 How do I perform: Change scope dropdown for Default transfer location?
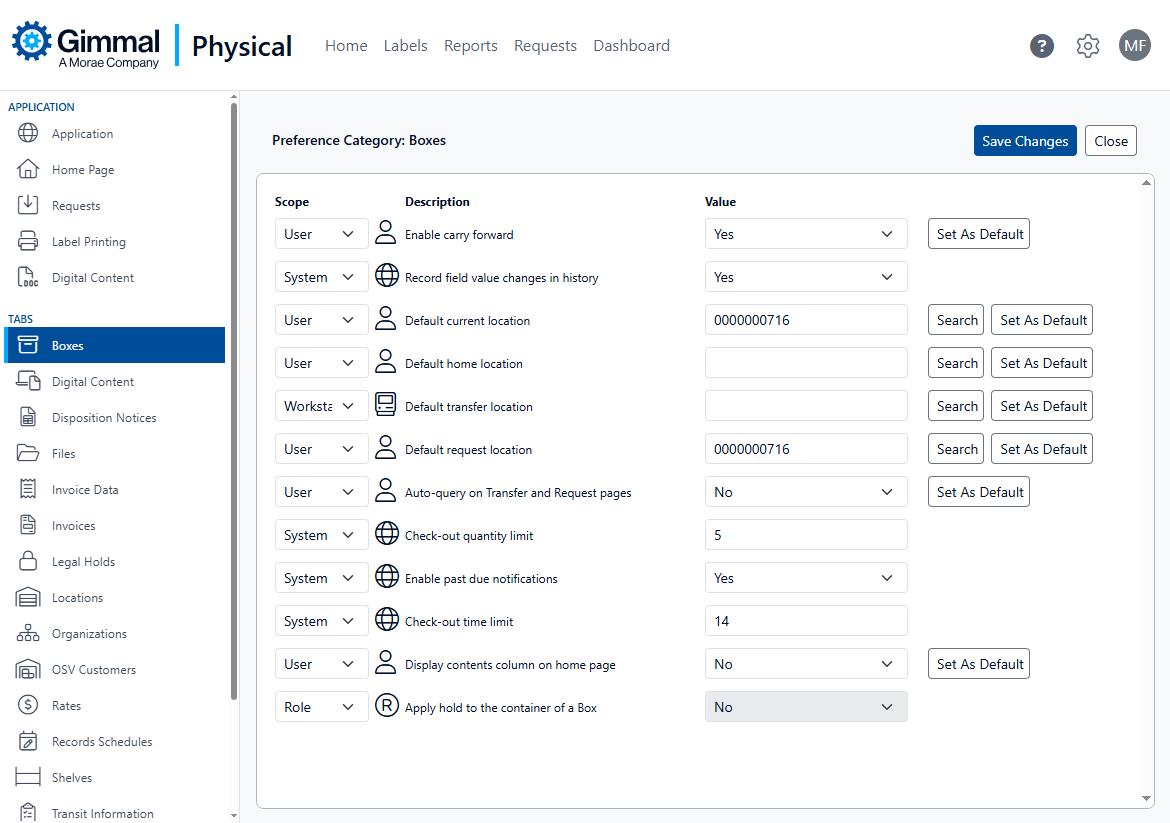click(x=321, y=406)
